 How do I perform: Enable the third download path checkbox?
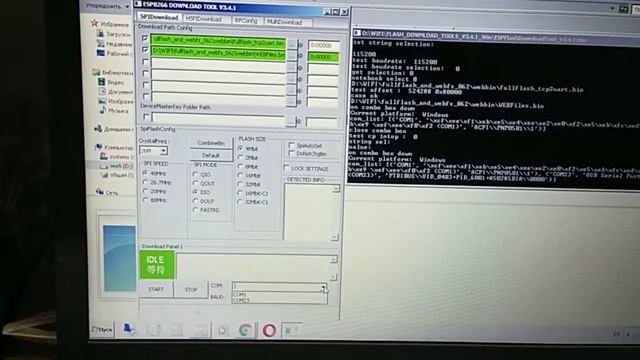pos(145,62)
